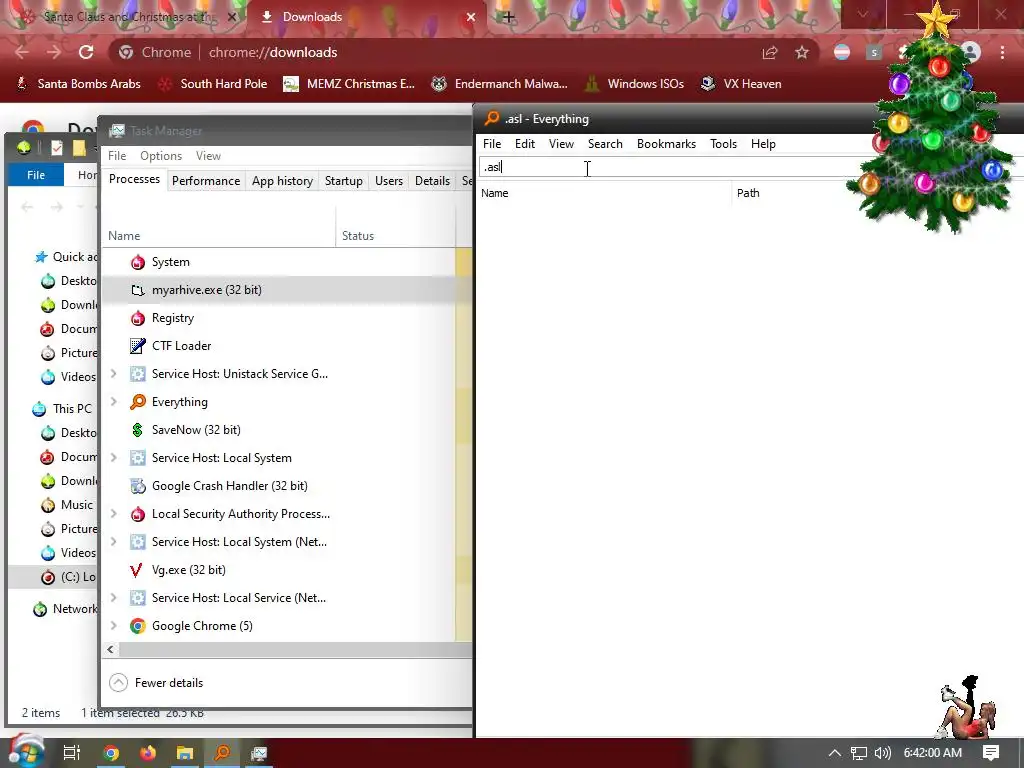Screen dimensions: 1024x768
Task: Select the CTF Loader icon
Action: point(137,346)
